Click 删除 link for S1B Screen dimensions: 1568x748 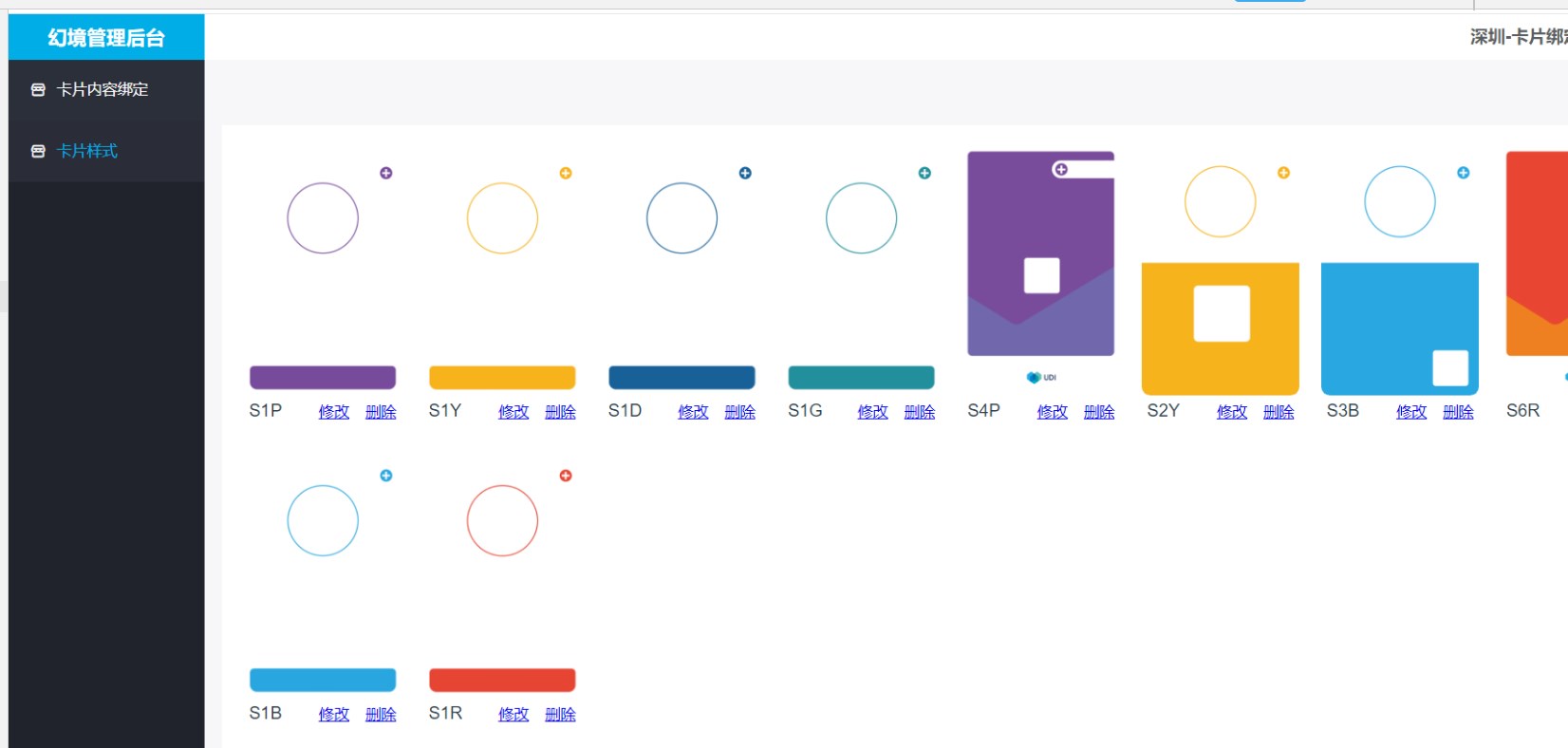click(381, 714)
